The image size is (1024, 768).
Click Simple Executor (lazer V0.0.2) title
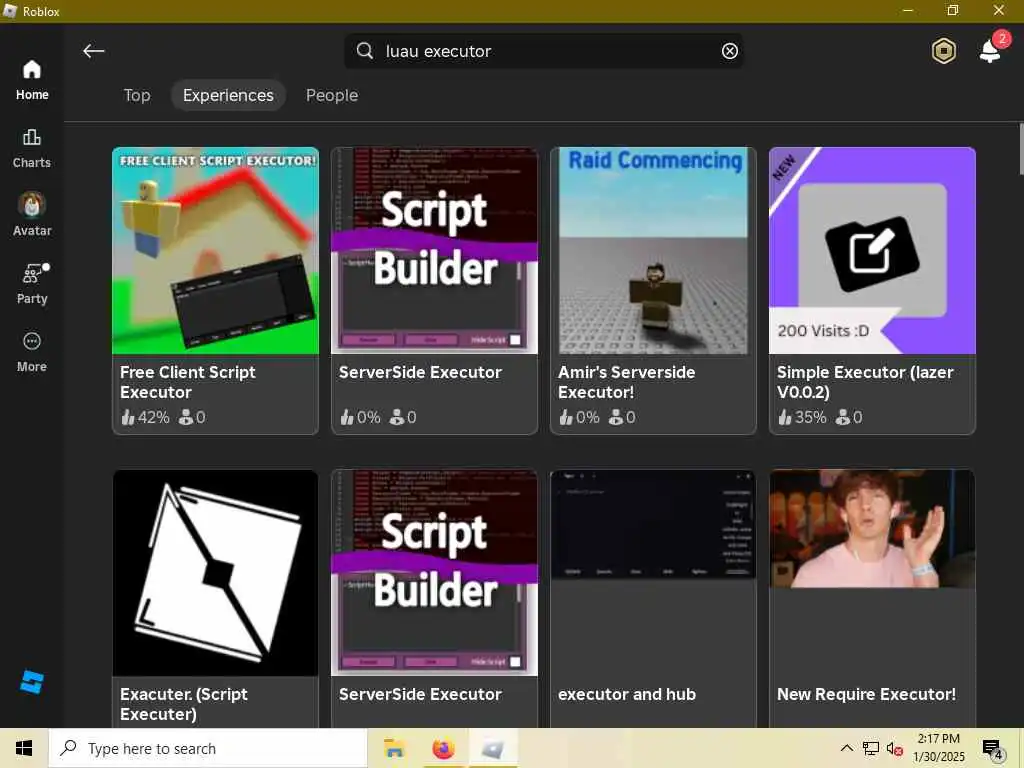(865, 382)
